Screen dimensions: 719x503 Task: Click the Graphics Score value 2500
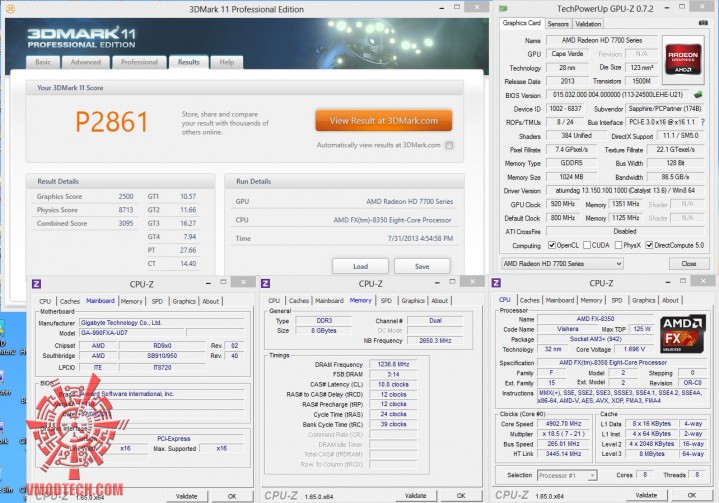[126, 197]
